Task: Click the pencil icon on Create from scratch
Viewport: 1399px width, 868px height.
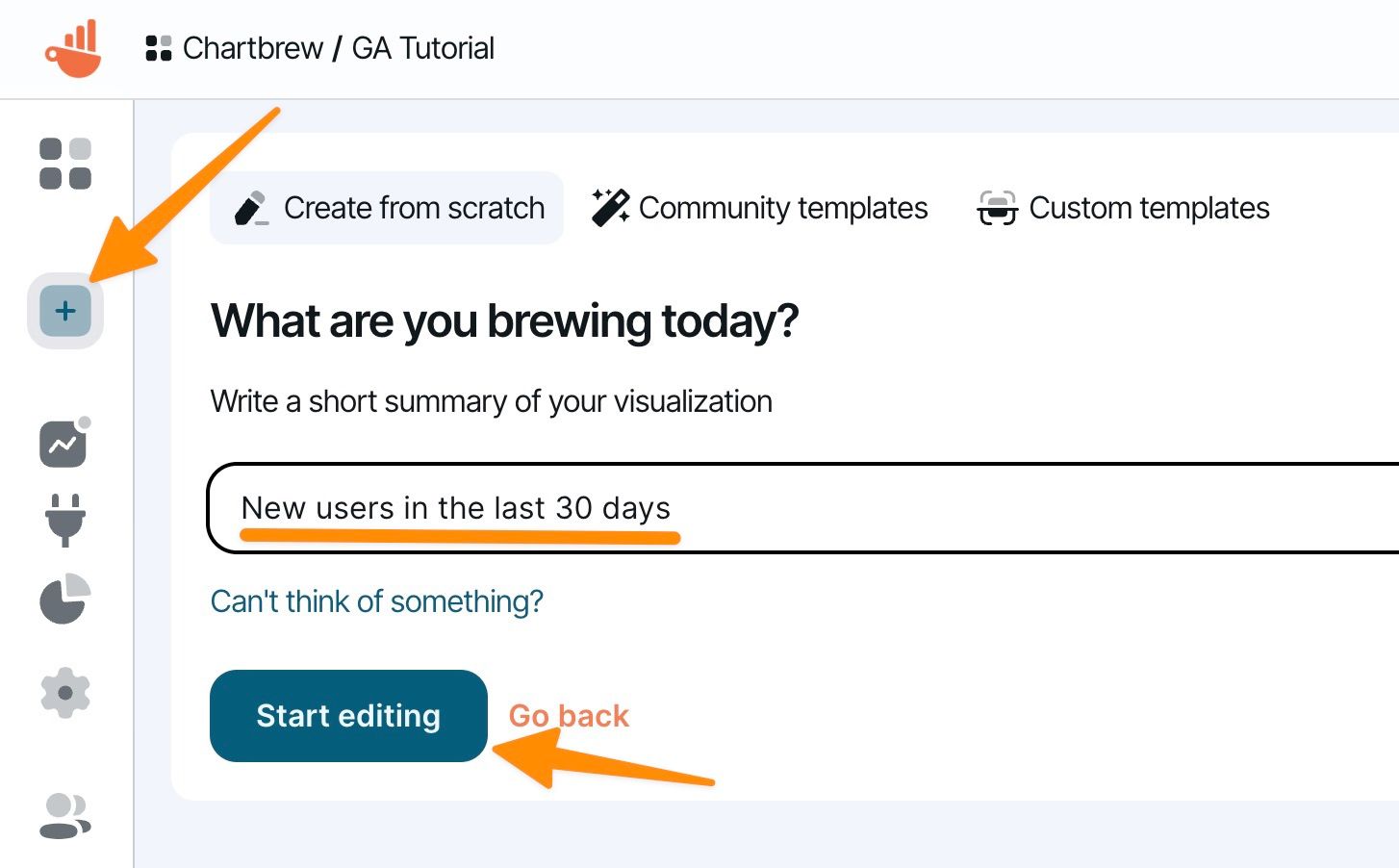Action: tap(251, 208)
